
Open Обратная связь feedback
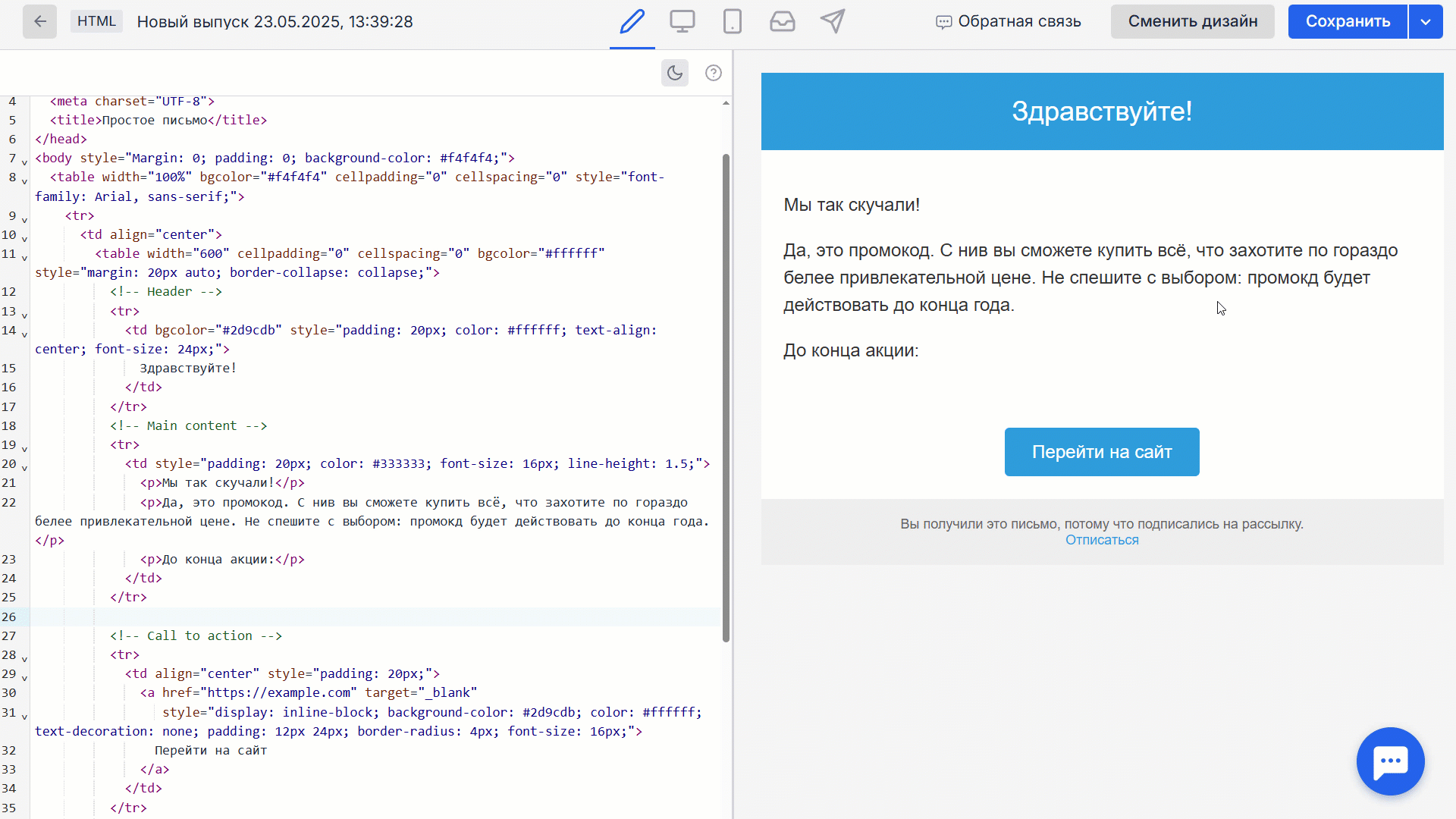pos(1009,21)
